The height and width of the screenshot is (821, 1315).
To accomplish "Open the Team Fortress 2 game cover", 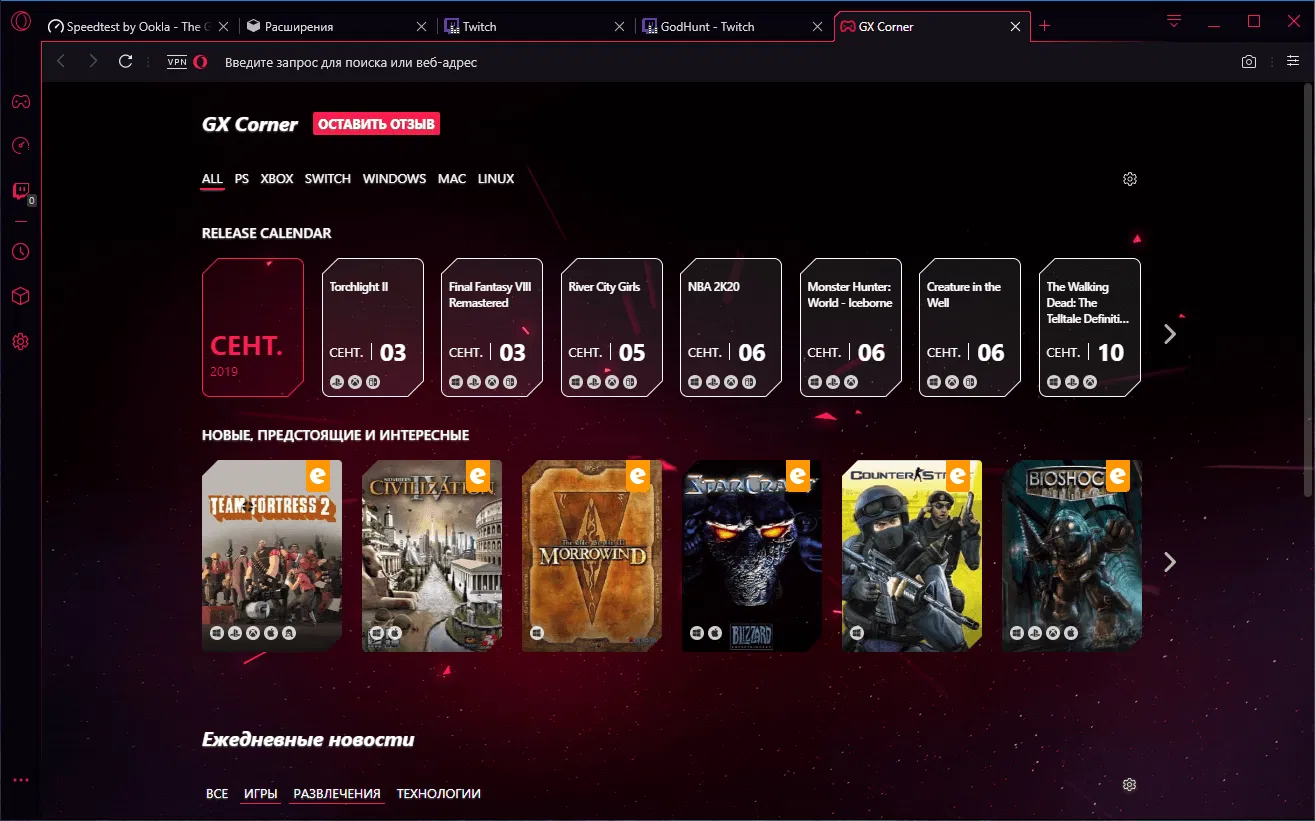I will click(272, 556).
